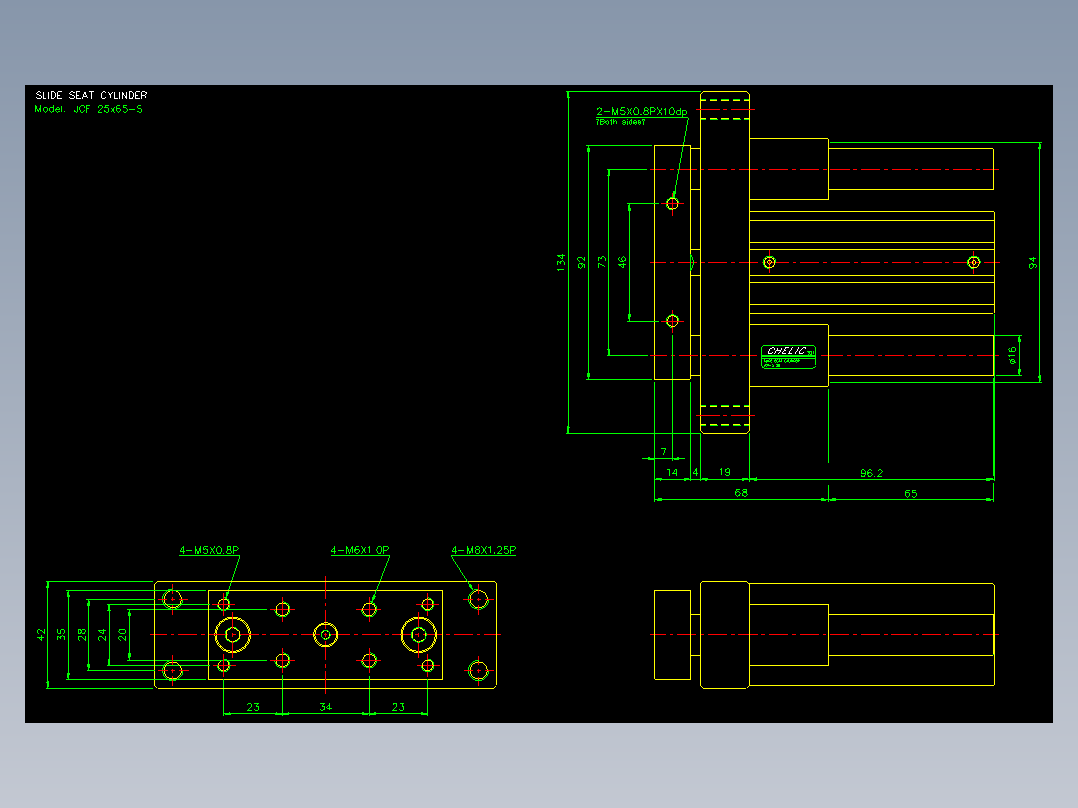The image size is (1078, 808).
Task: Click the '4-M5X0.8P' hole callout
Action: coord(209,550)
